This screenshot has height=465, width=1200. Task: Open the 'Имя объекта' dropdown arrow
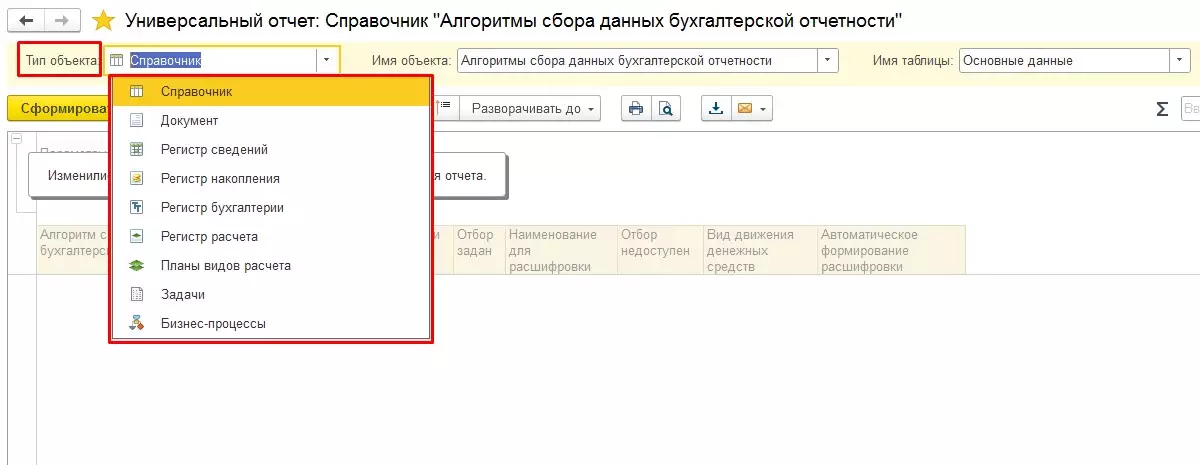point(827,60)
